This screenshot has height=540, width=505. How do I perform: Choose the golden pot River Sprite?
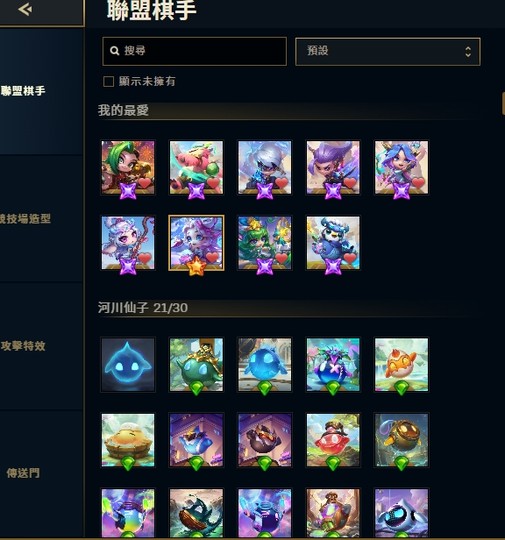[401, 440]
